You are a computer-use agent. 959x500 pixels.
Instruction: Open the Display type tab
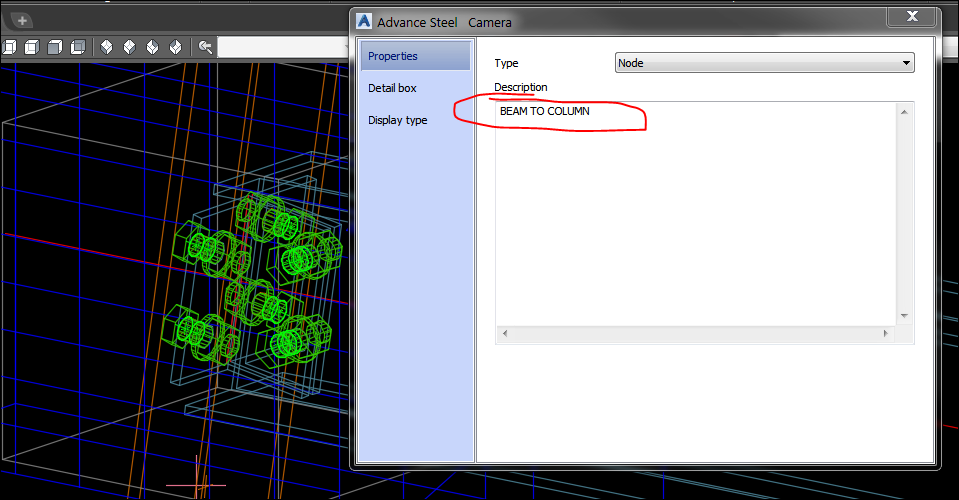(398, 120)
